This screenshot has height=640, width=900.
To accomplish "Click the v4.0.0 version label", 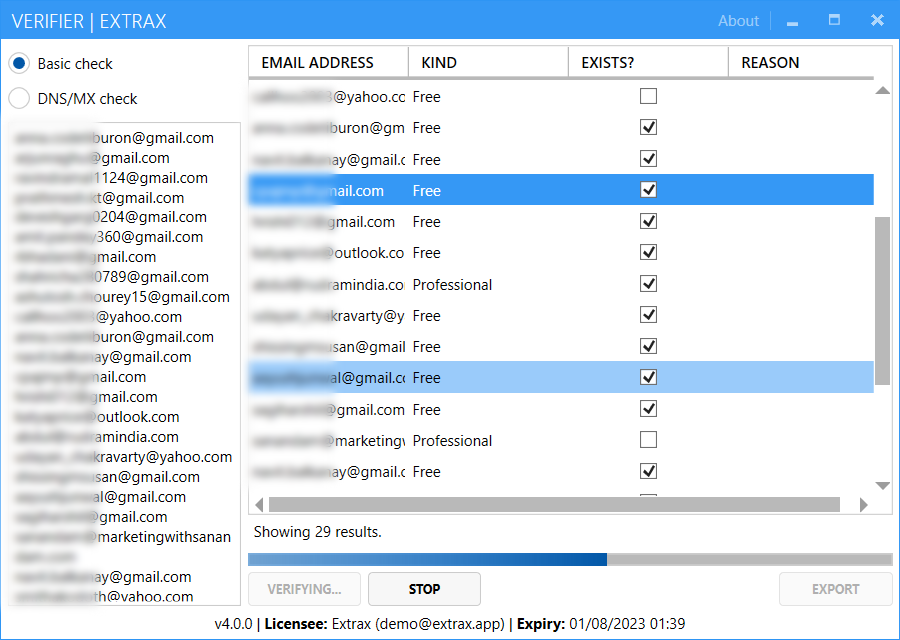I will point(234,624).
